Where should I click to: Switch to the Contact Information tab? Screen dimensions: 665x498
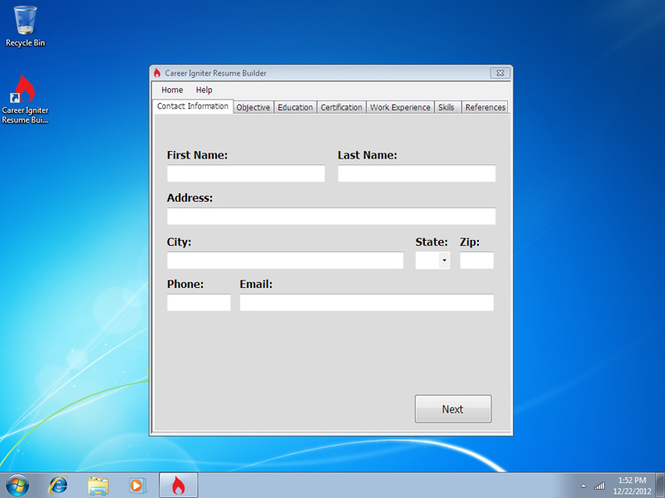[193, 106]
